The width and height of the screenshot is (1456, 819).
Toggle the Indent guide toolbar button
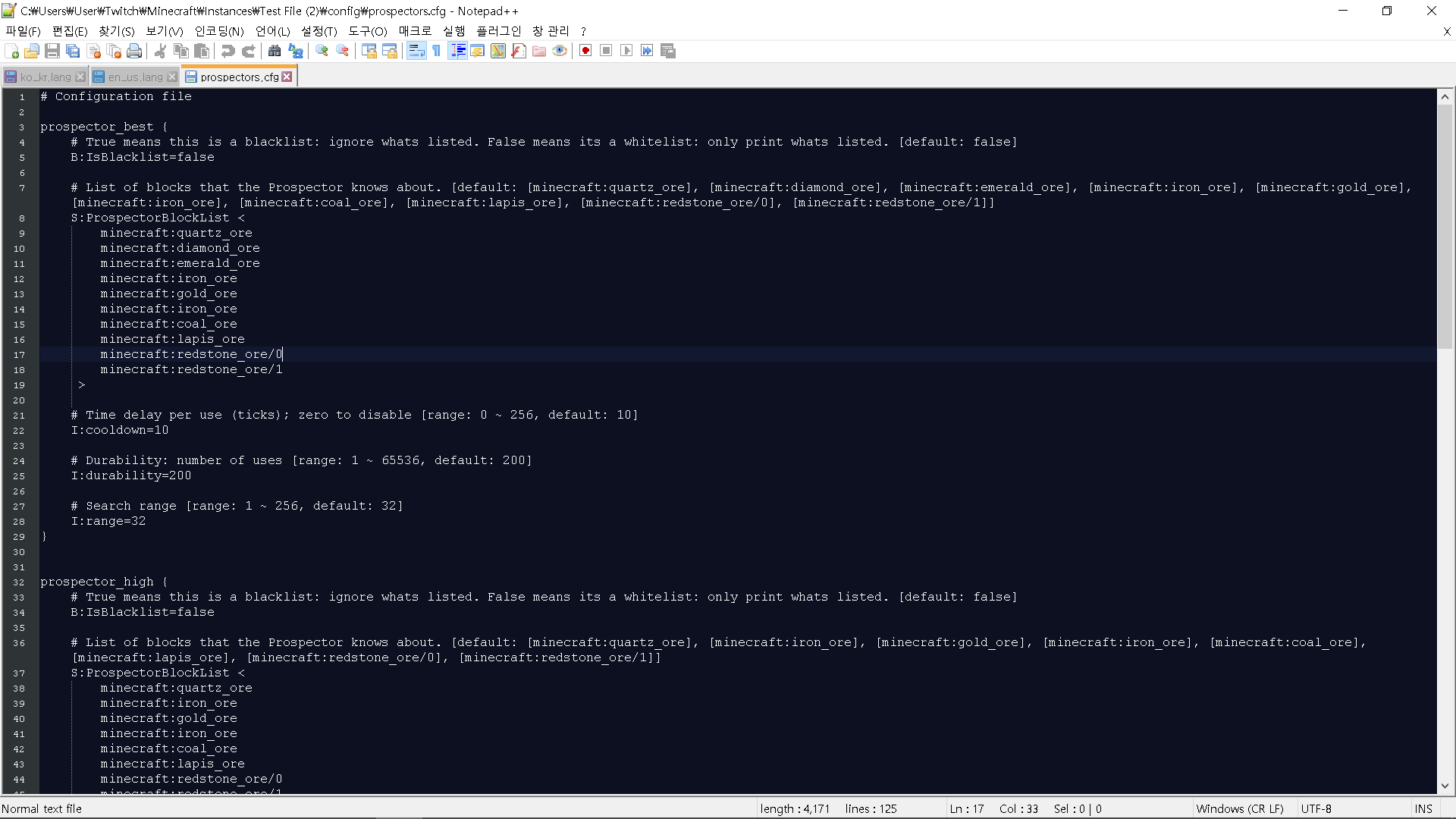tap(457, 51)
